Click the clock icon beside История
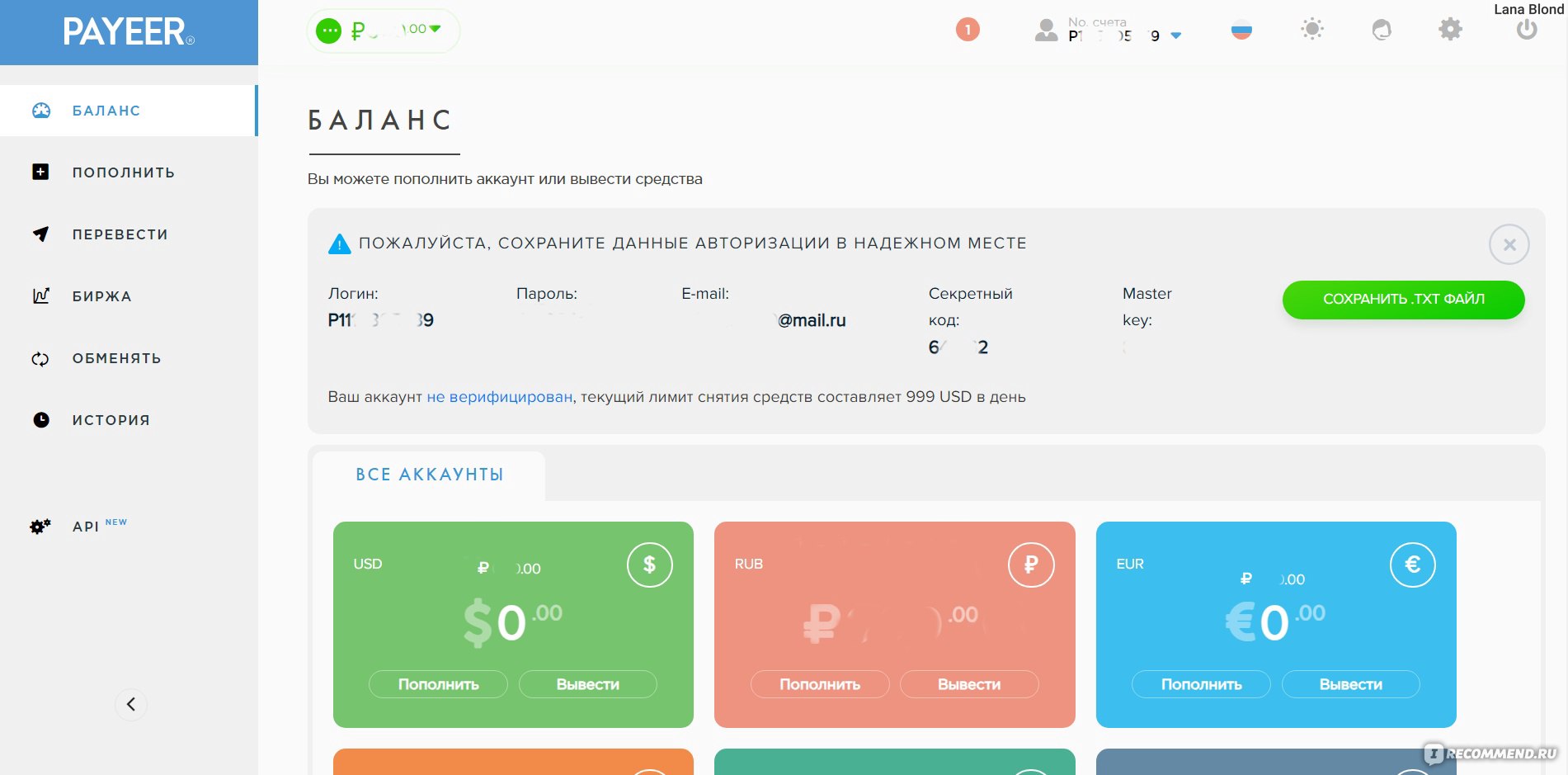 point(41,419)
